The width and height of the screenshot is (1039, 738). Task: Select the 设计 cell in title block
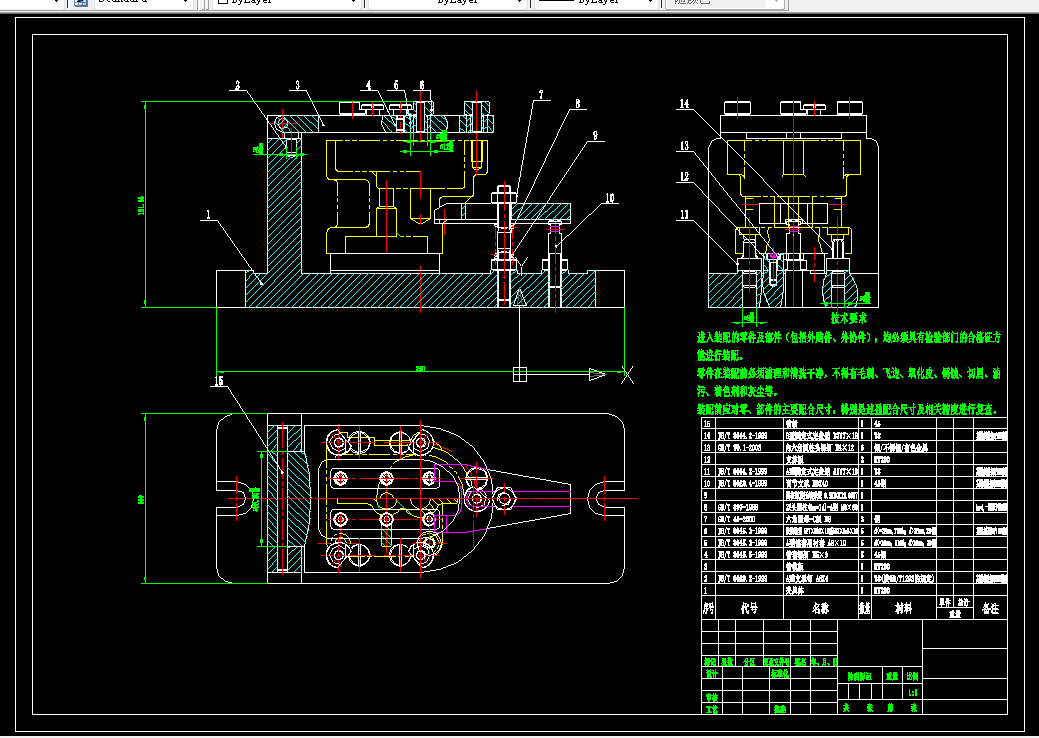coord(711,674)
